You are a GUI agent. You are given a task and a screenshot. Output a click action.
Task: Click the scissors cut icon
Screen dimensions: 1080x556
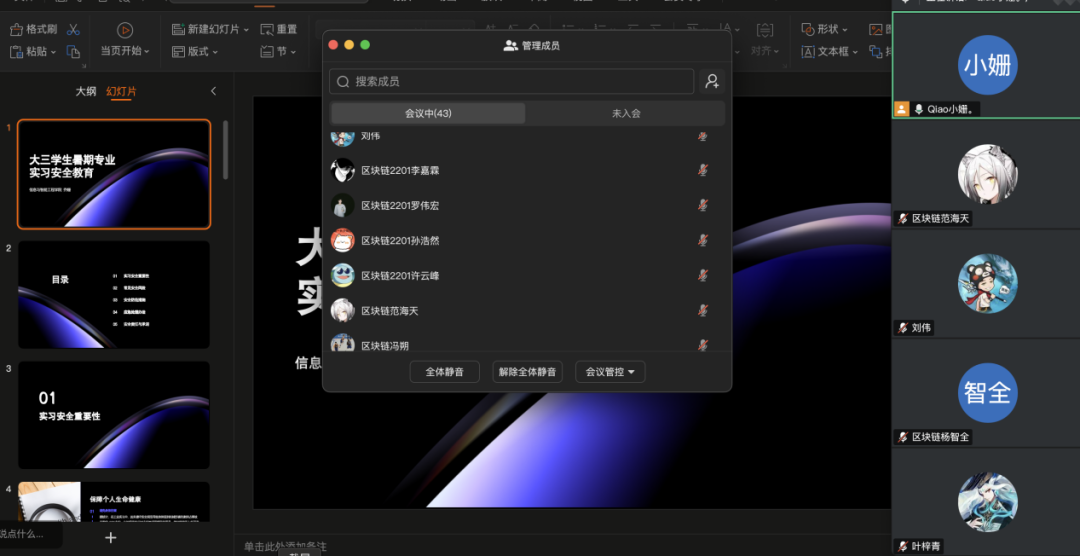[x=74, y=30]
